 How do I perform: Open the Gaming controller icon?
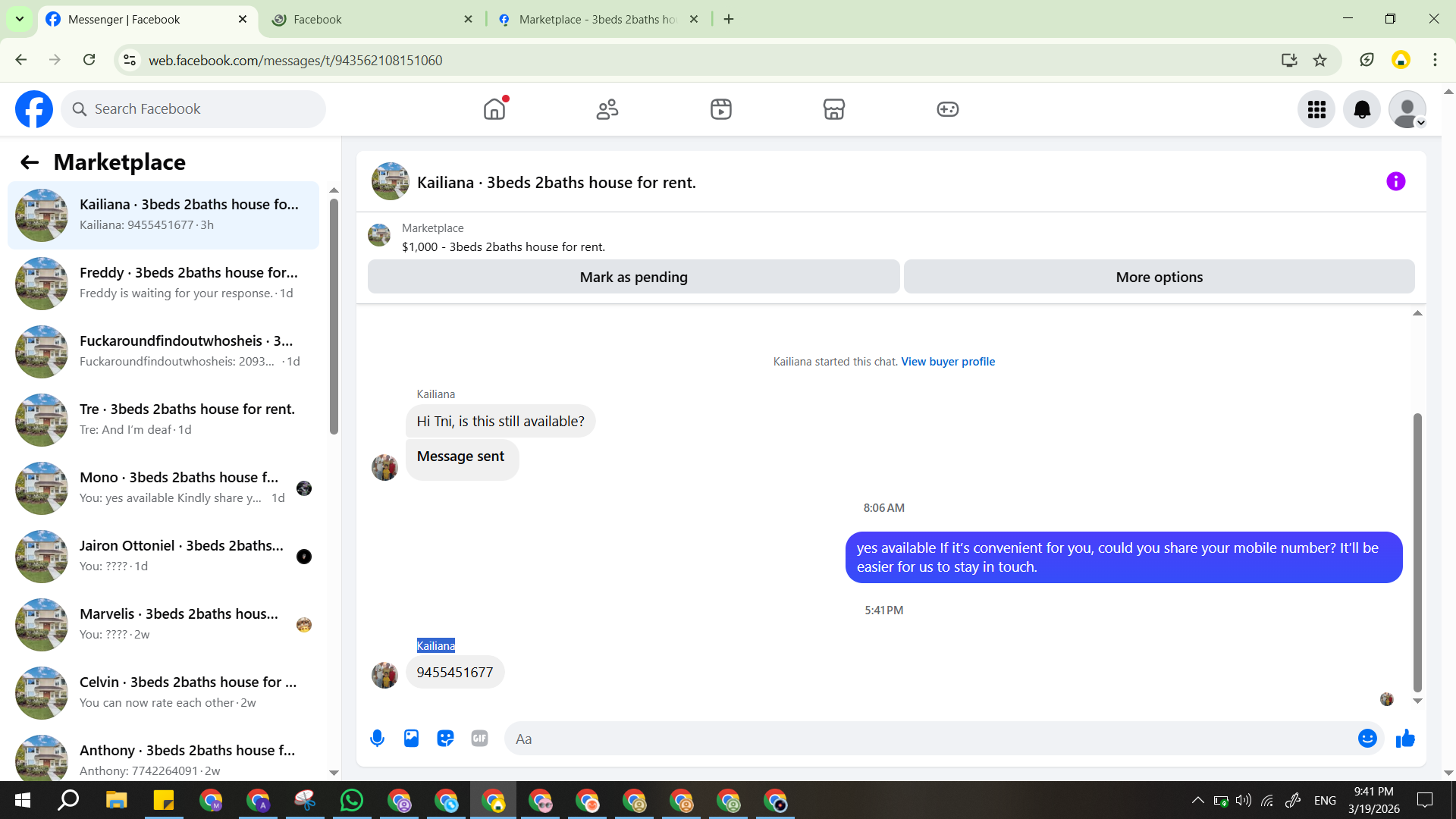coord(947,109)
